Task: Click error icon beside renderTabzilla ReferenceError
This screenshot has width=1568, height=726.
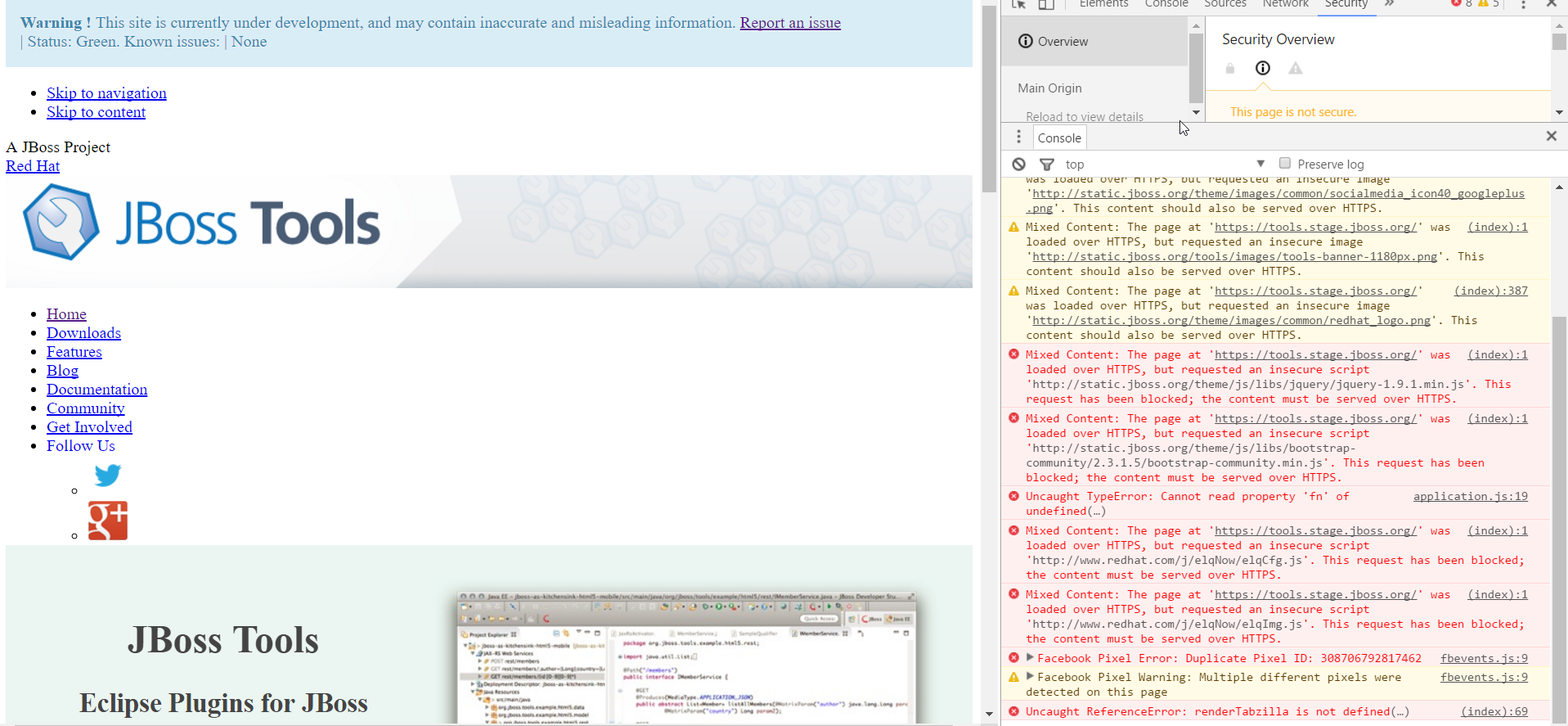Action: pos(1014,711)
